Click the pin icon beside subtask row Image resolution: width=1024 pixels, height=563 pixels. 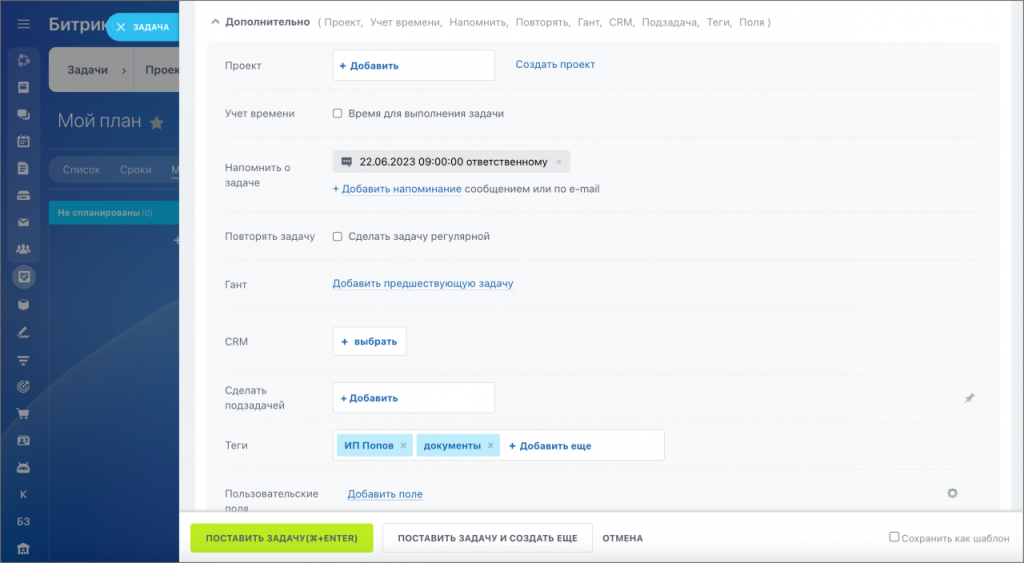pos(968,398)
